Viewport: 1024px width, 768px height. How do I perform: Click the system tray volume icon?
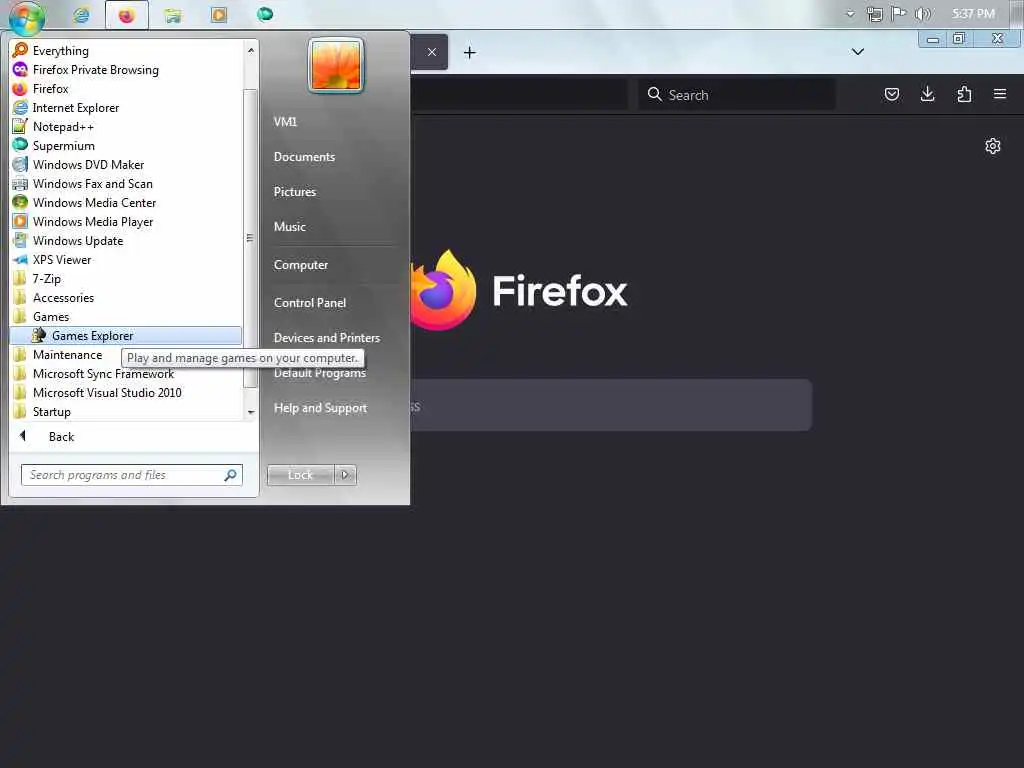(923, 14)
